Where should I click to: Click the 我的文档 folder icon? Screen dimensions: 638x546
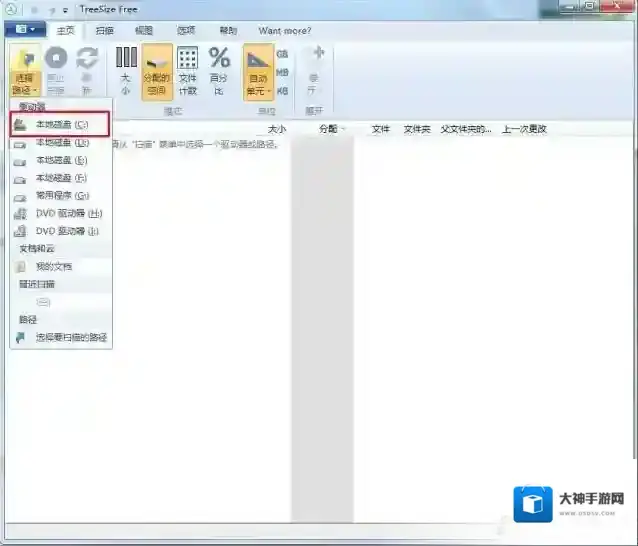click(x=20, y=266)
